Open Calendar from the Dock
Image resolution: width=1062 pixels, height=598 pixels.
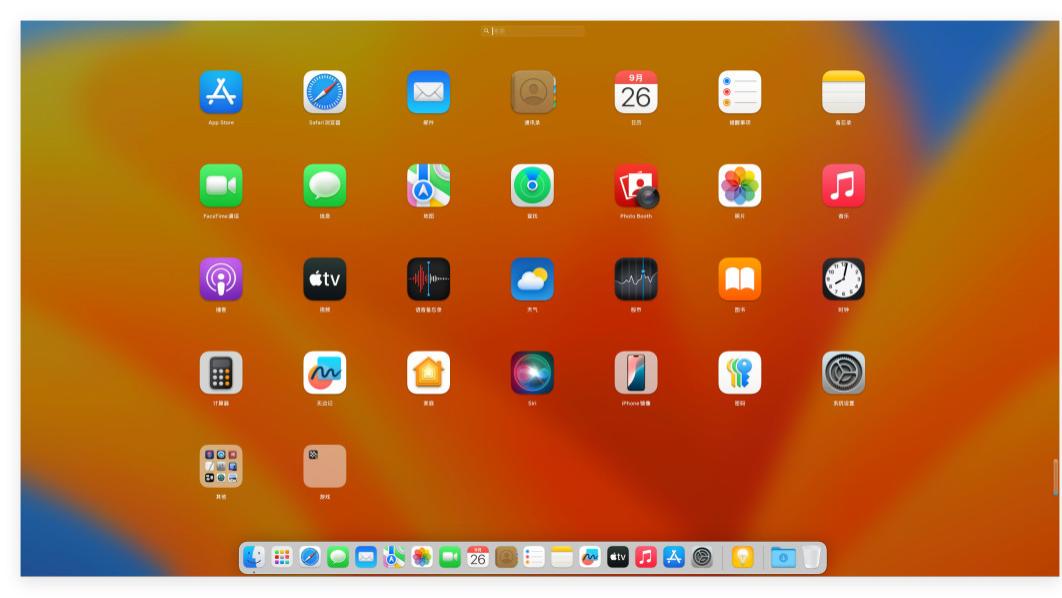pos(477,557)
